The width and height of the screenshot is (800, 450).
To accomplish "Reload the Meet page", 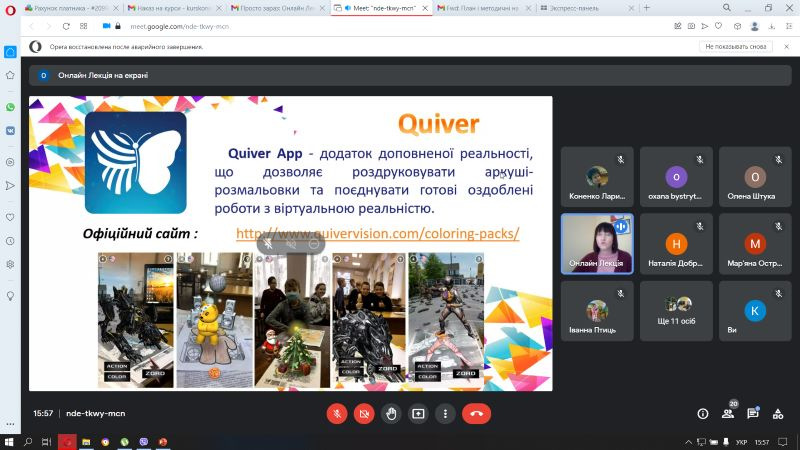I will (x=66, y=26).
